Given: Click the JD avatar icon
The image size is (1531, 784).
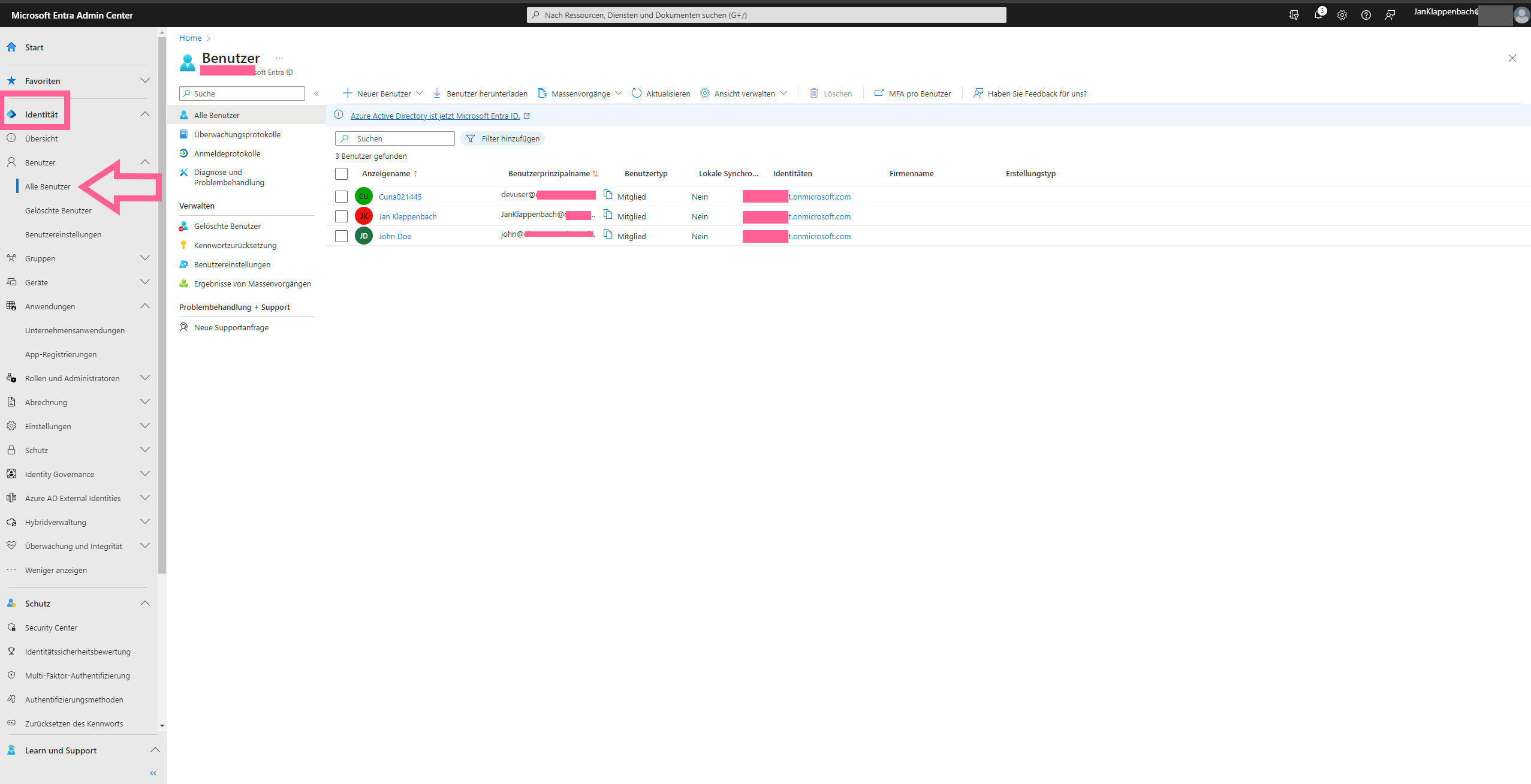Looking at the screenshot, I should pos(364,236).
